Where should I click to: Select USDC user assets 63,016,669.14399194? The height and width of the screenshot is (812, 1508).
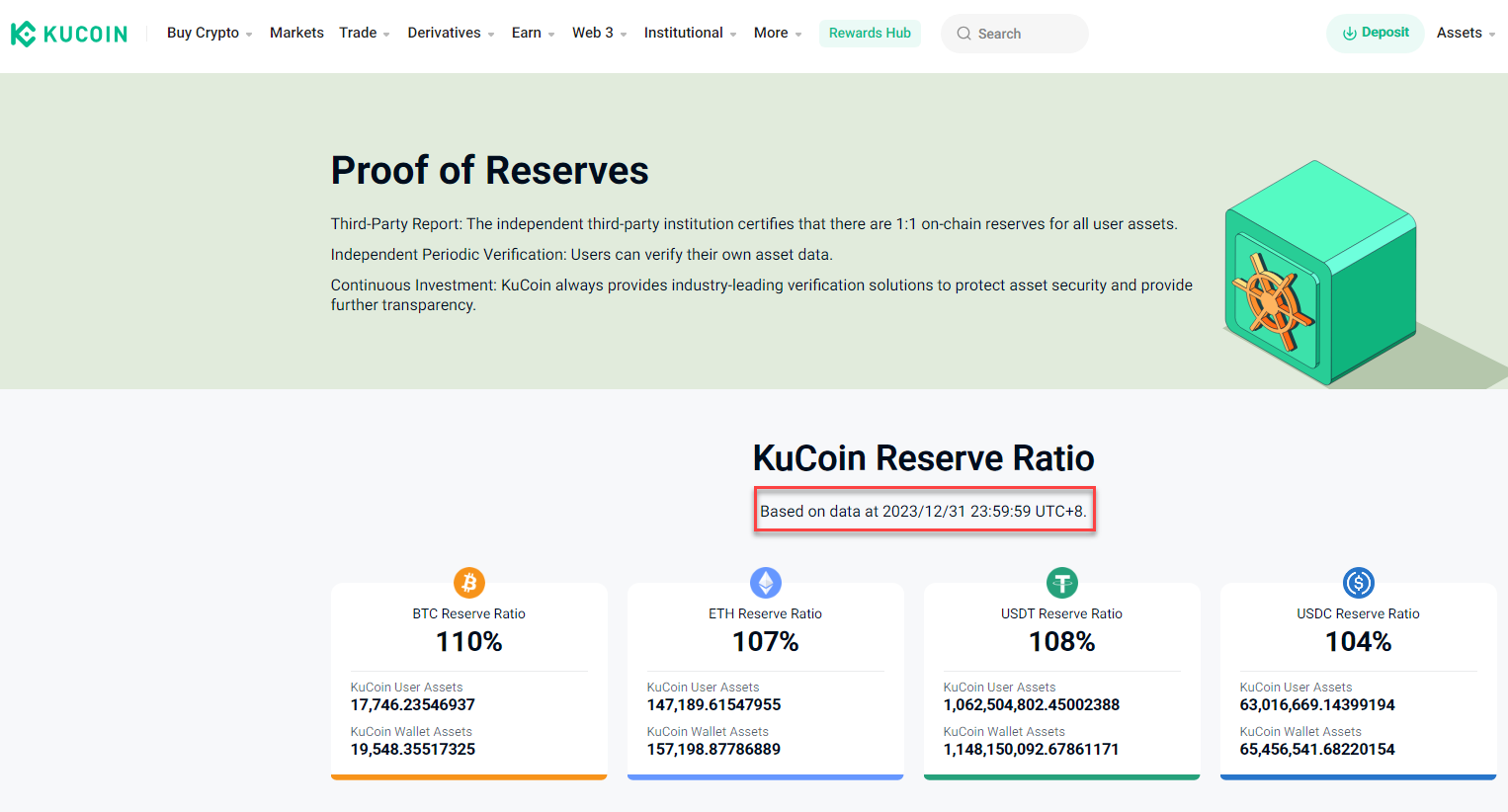click(x=1317, y=705)
